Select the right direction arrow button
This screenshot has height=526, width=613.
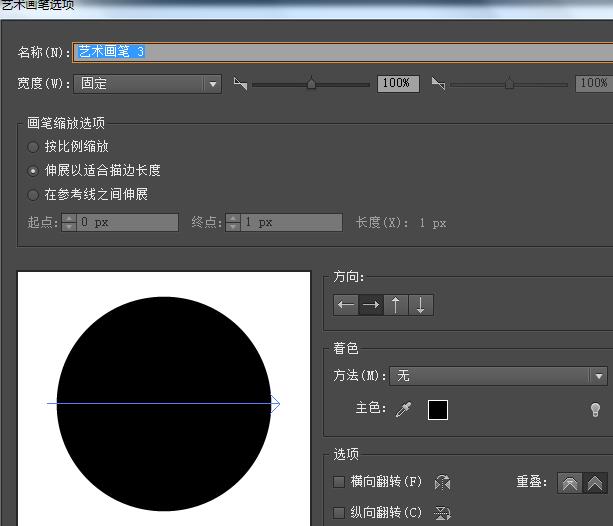coord(371,305)
